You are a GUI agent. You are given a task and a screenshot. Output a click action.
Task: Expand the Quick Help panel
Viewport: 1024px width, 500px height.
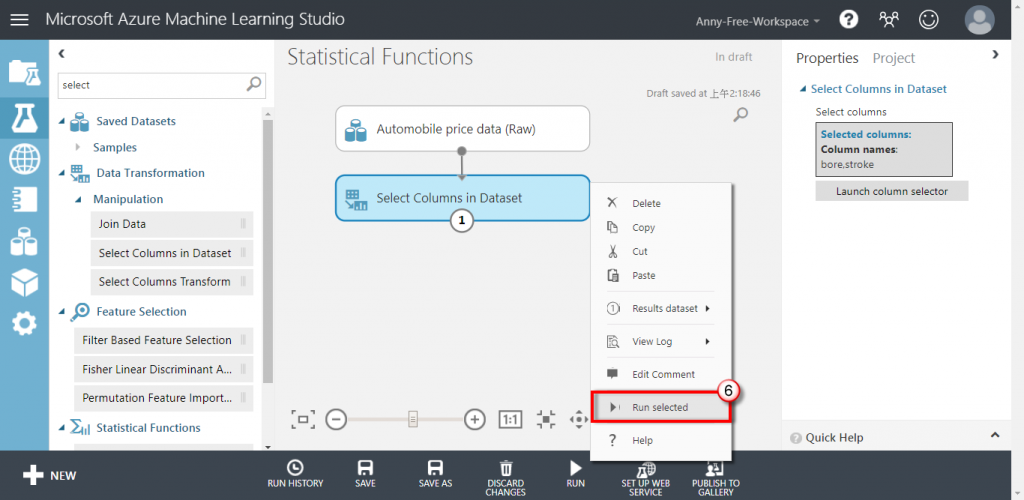(995, 435)
